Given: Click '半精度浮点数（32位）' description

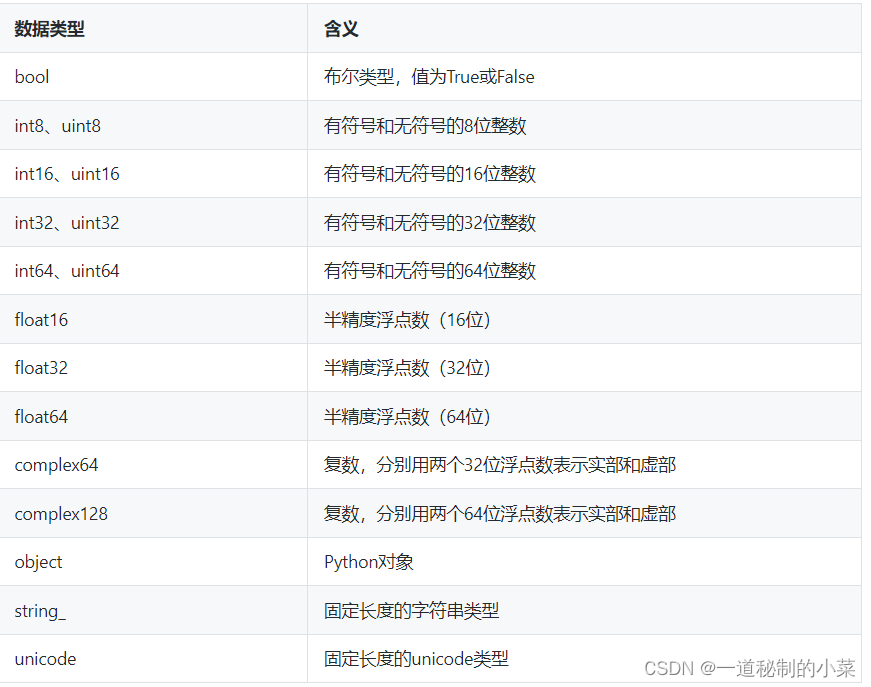Looking at the screenshot, I should coord(407,368).
